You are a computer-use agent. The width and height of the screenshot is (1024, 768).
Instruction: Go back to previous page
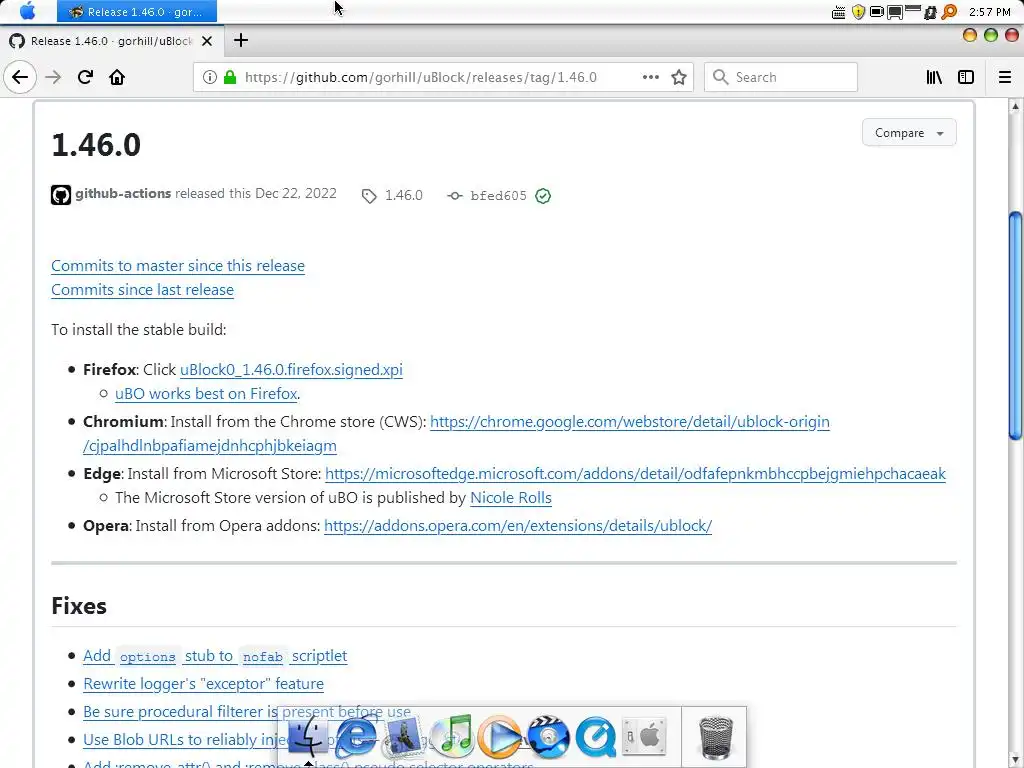pos(20,77)
